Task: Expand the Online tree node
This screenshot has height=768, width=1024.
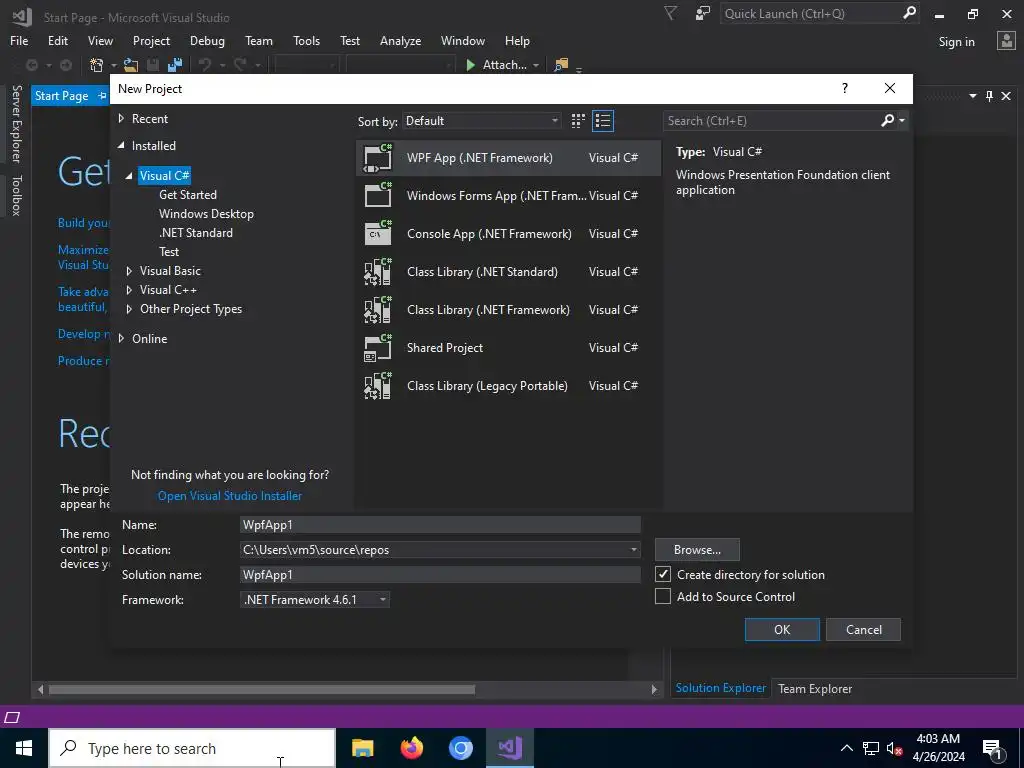Action: (x=121, y=338)
